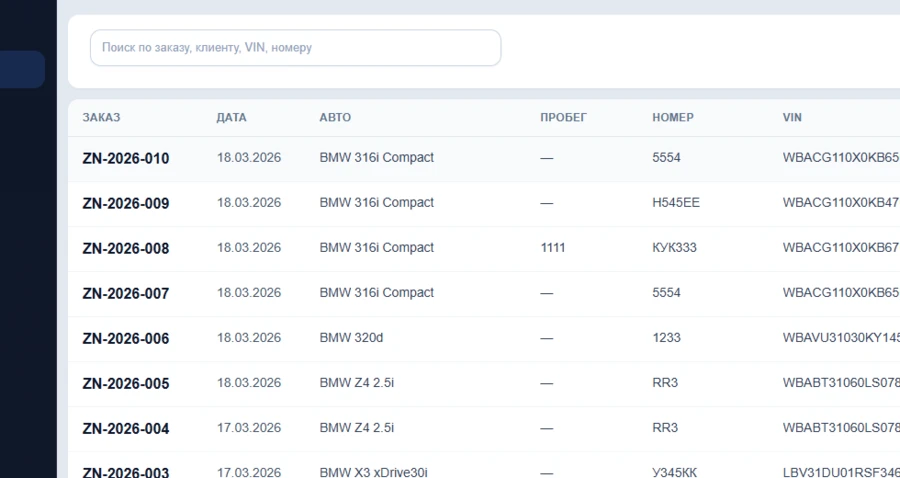Open order ZN-2026-003
The height and width of the screenshot is (478, 900).
[x=126, y=471]
